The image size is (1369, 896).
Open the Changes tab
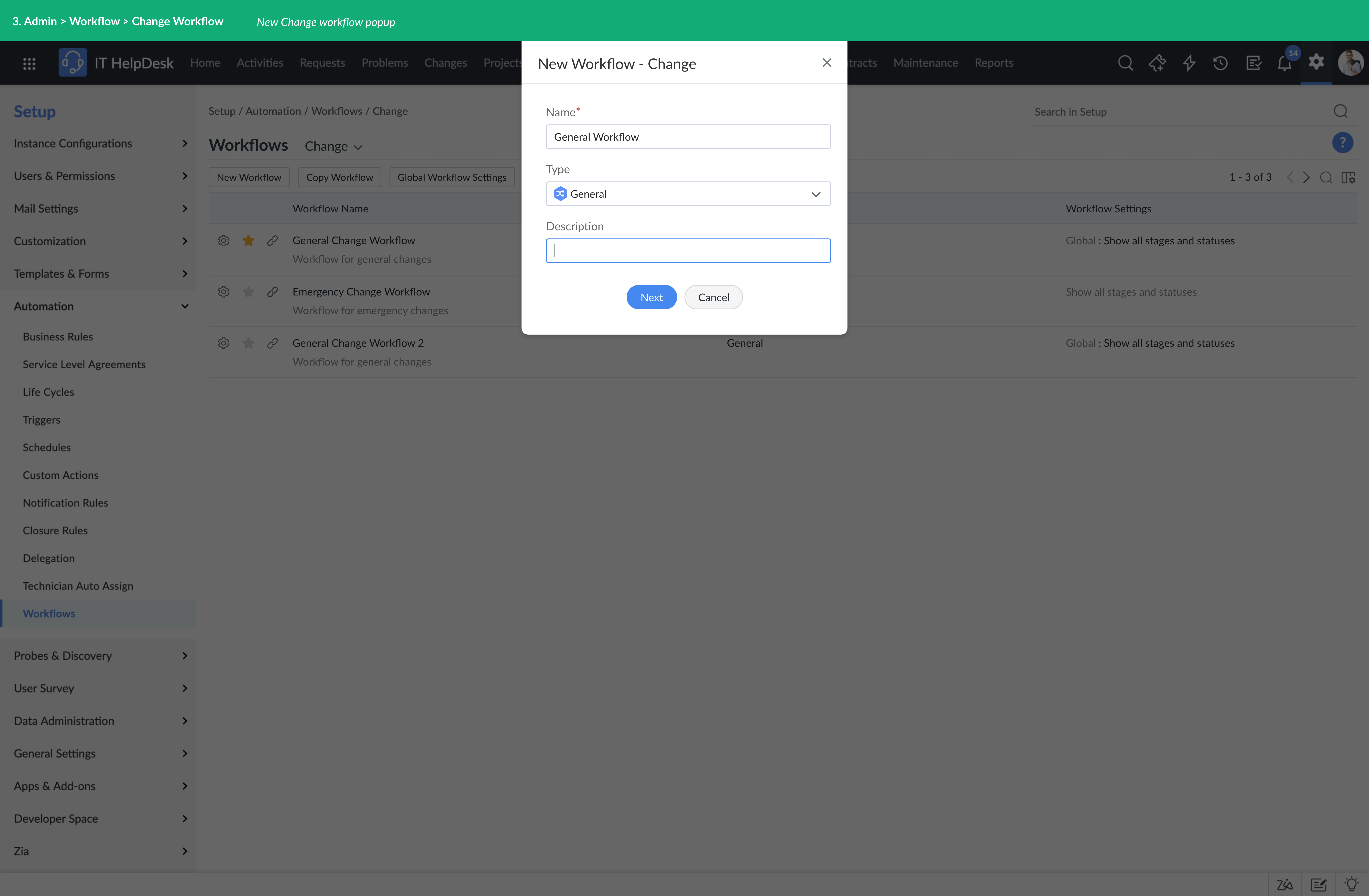point(446,63)
